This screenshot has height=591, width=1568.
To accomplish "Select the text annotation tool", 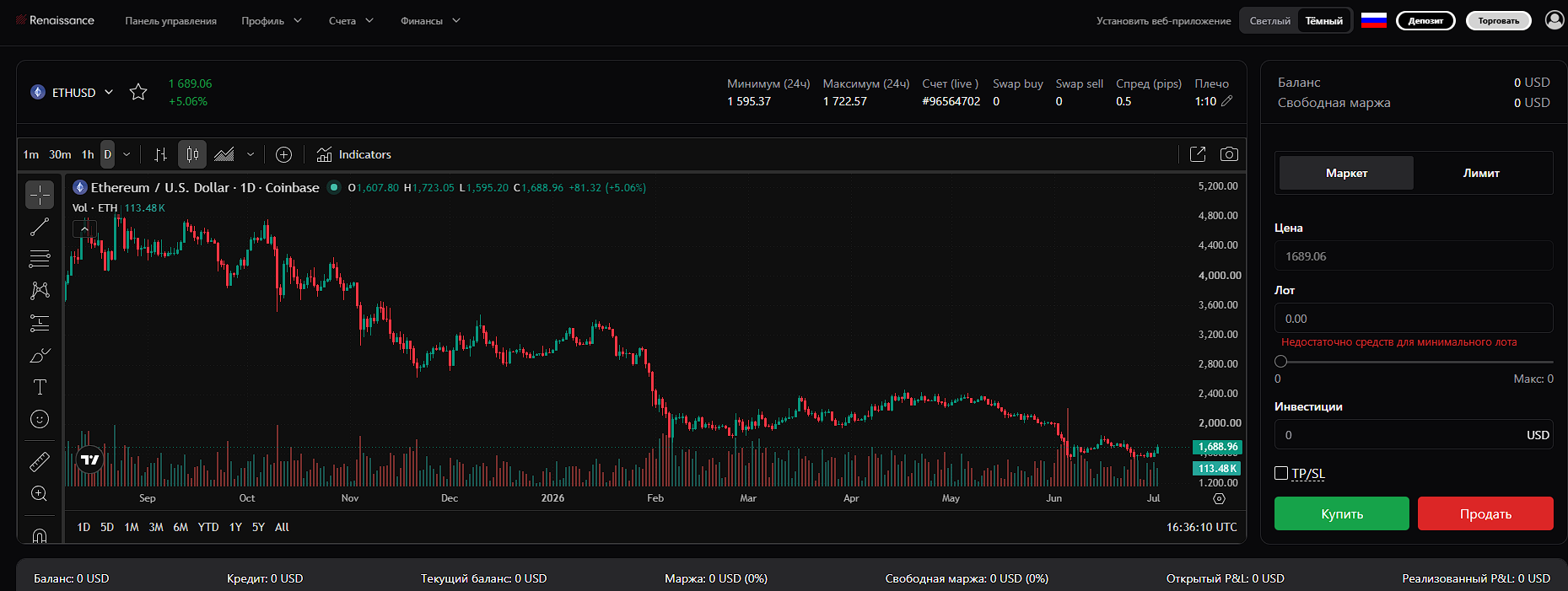I will tap(40, 387).
